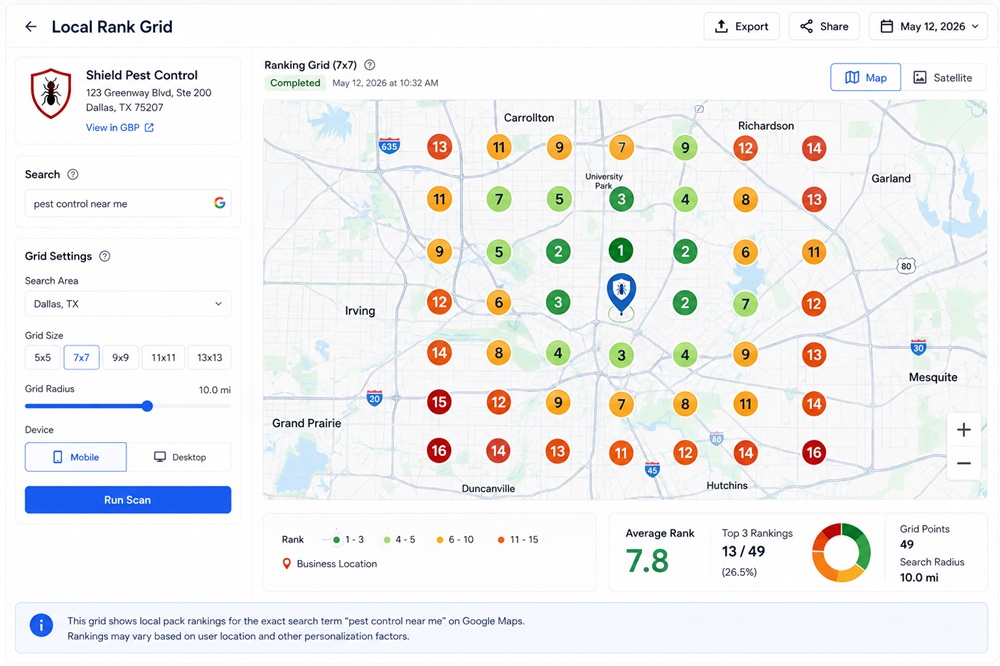Click the rankings donut chart

pyautogui.click(x=841, y=552)
